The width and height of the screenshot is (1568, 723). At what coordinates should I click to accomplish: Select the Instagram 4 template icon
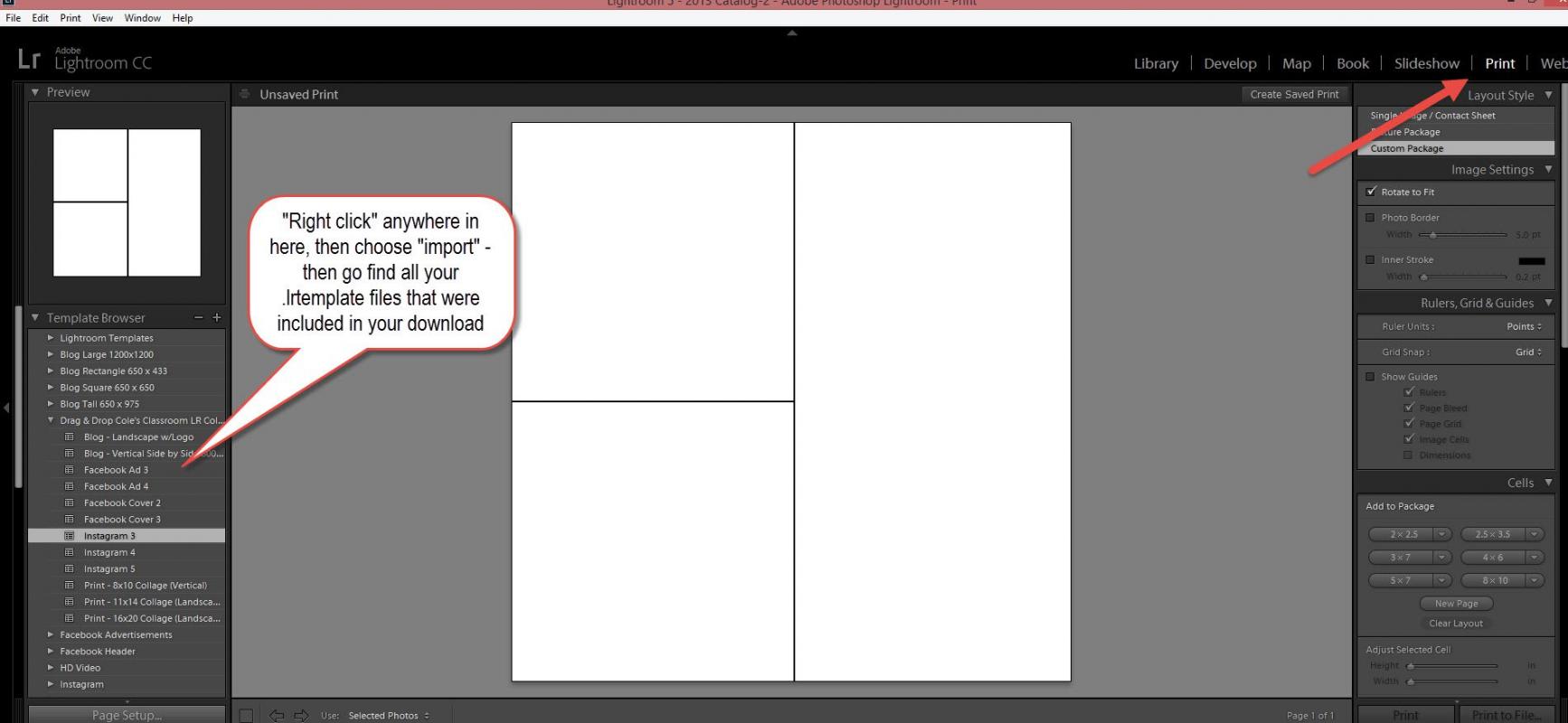(69, 552)
